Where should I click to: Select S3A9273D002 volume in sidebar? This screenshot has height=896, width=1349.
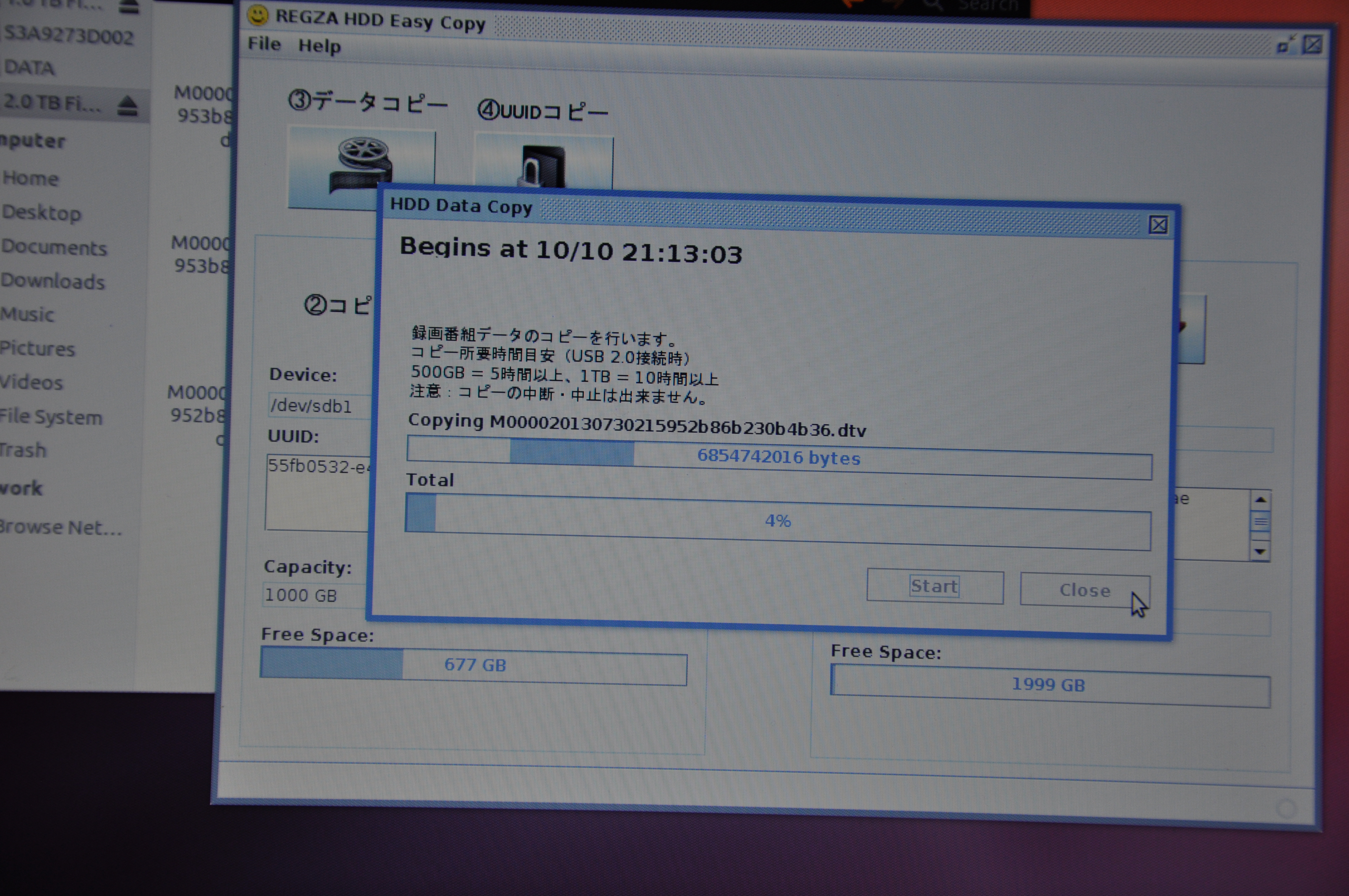(x=69, y=36)
